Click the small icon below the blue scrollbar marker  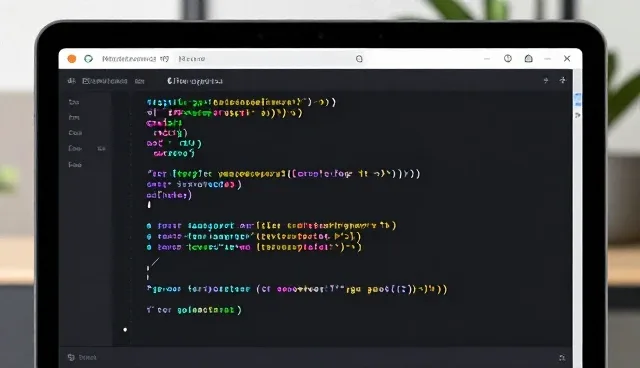coord(578,115)
